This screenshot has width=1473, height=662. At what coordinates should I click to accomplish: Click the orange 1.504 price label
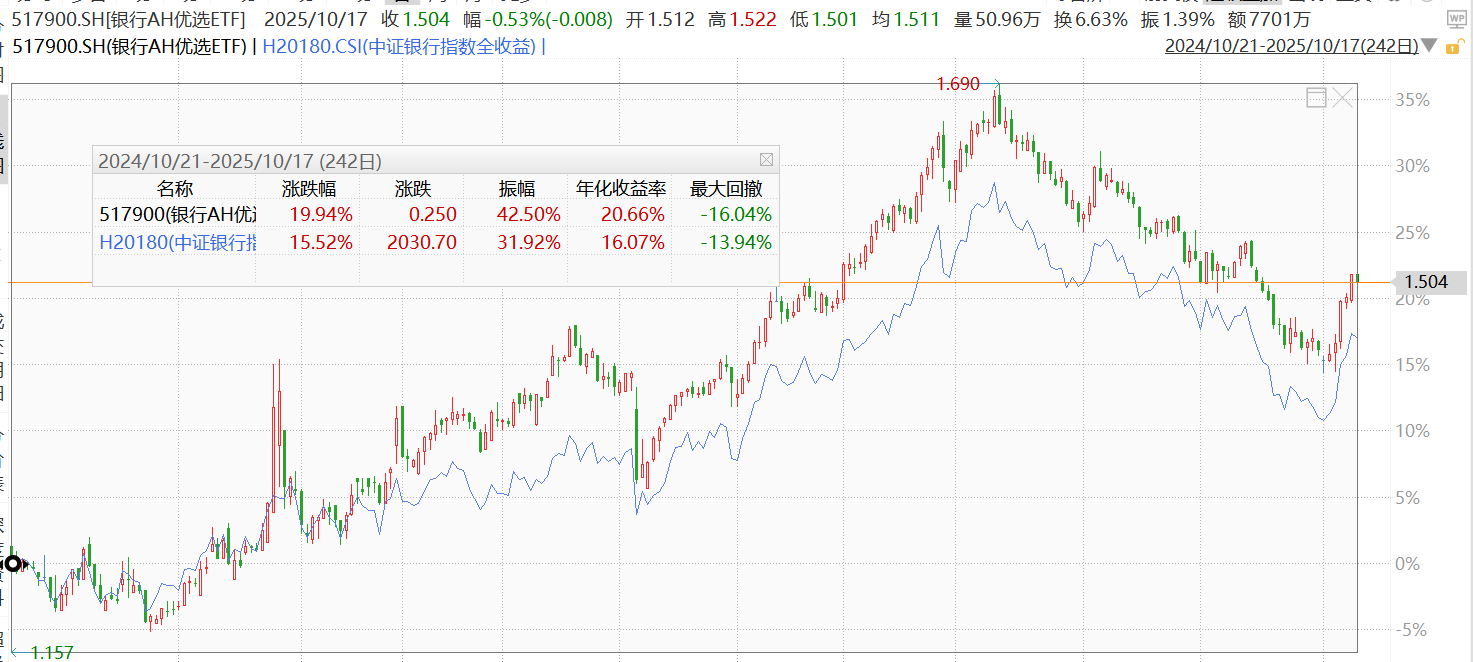[1425, 282]
